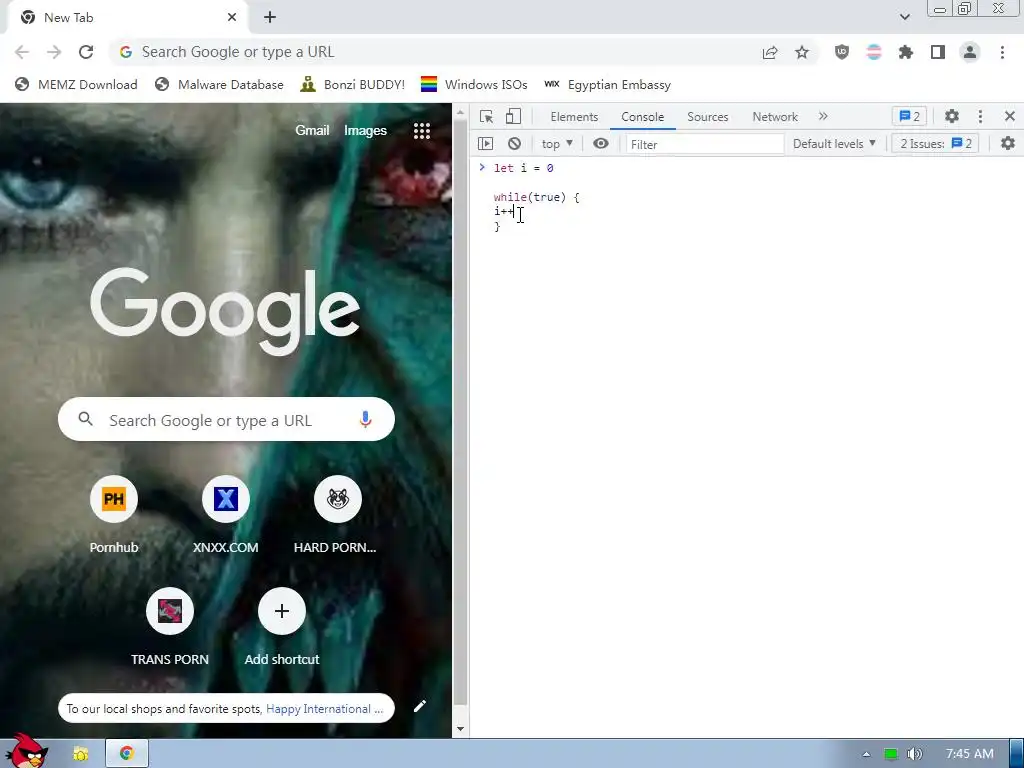Click the green network tray icon

point(890,754)
